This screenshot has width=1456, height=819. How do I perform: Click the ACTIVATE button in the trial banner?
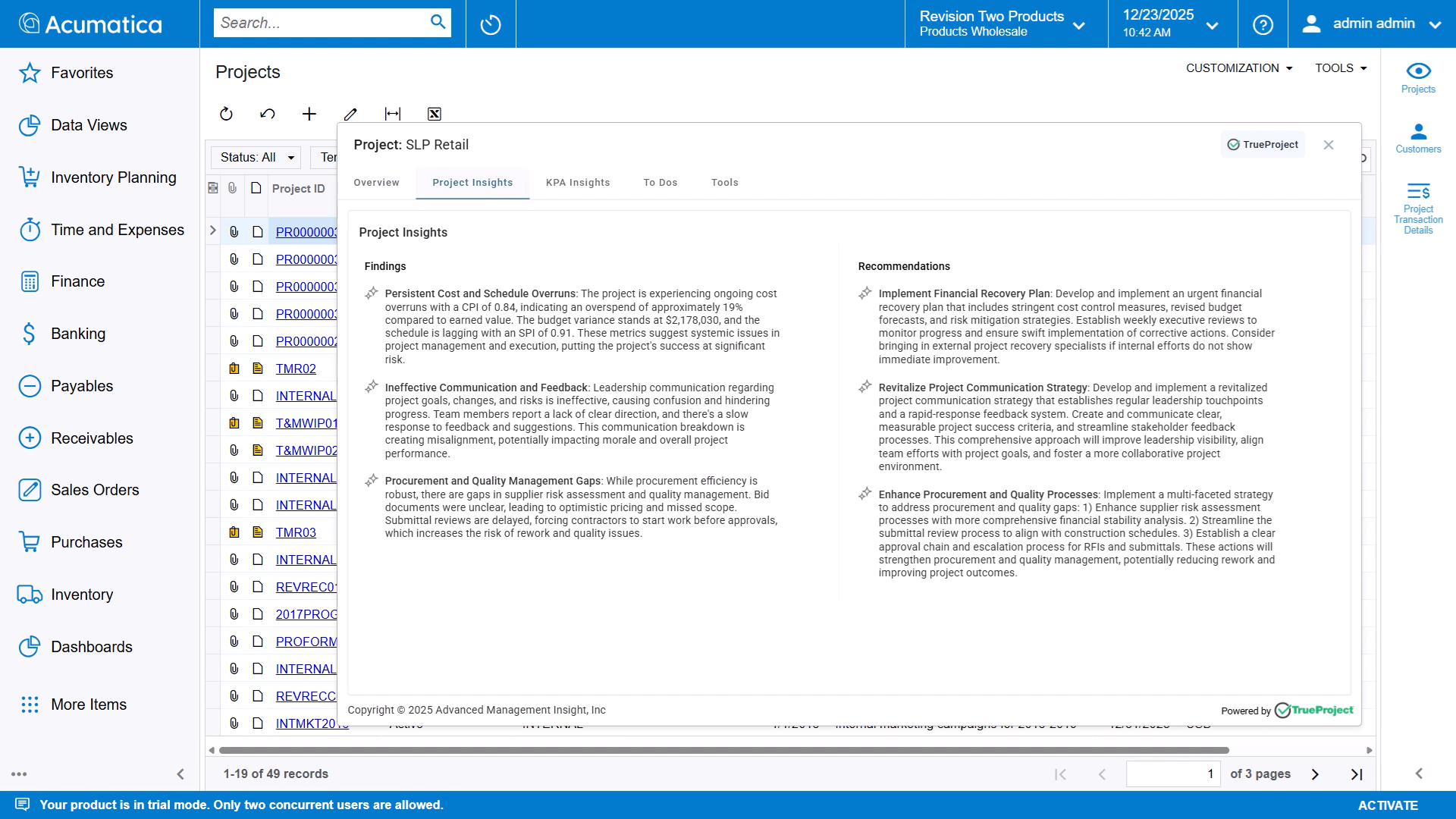point(1388,805)
